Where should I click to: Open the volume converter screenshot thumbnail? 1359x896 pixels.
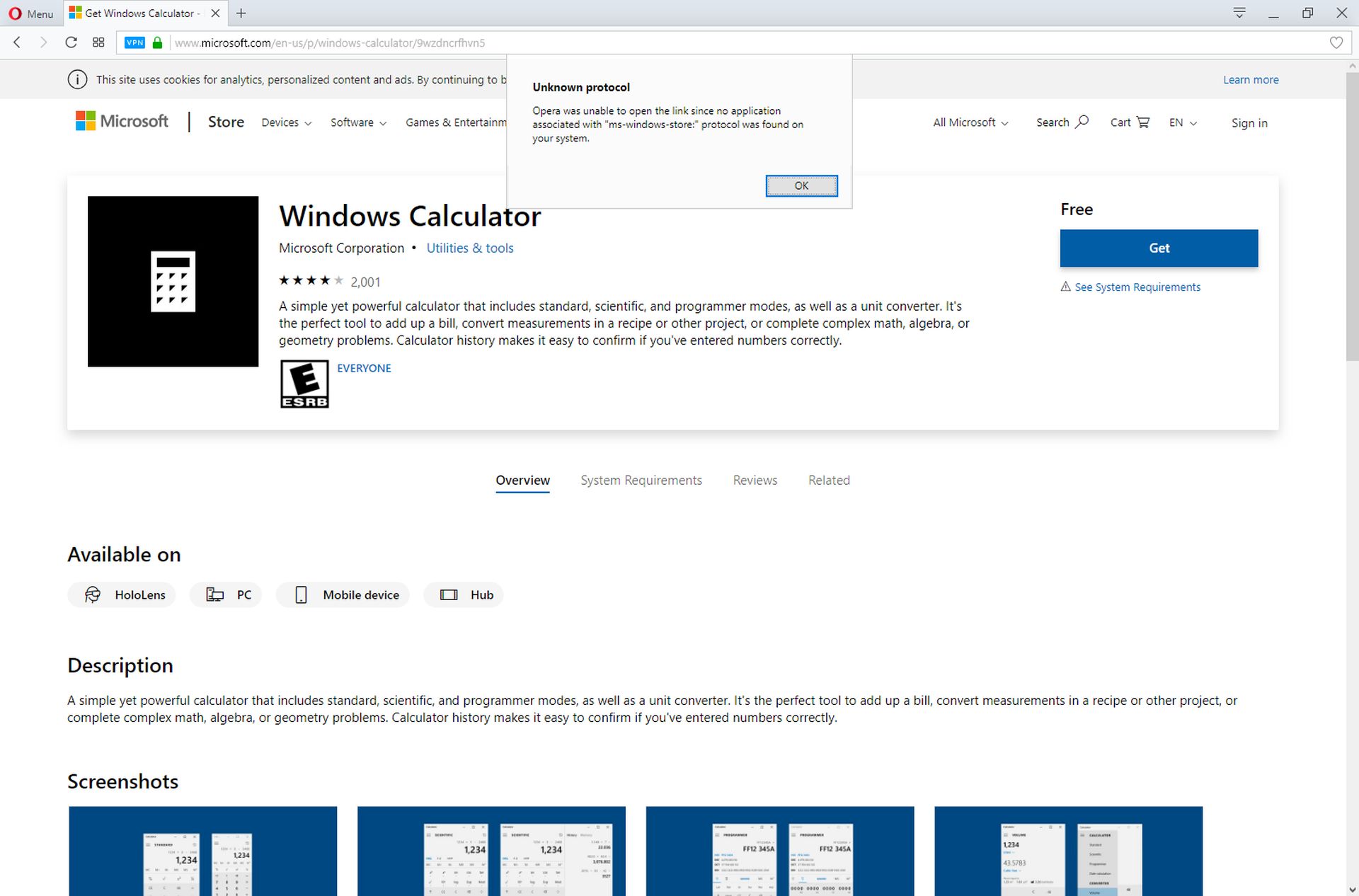pos(1068,851)
